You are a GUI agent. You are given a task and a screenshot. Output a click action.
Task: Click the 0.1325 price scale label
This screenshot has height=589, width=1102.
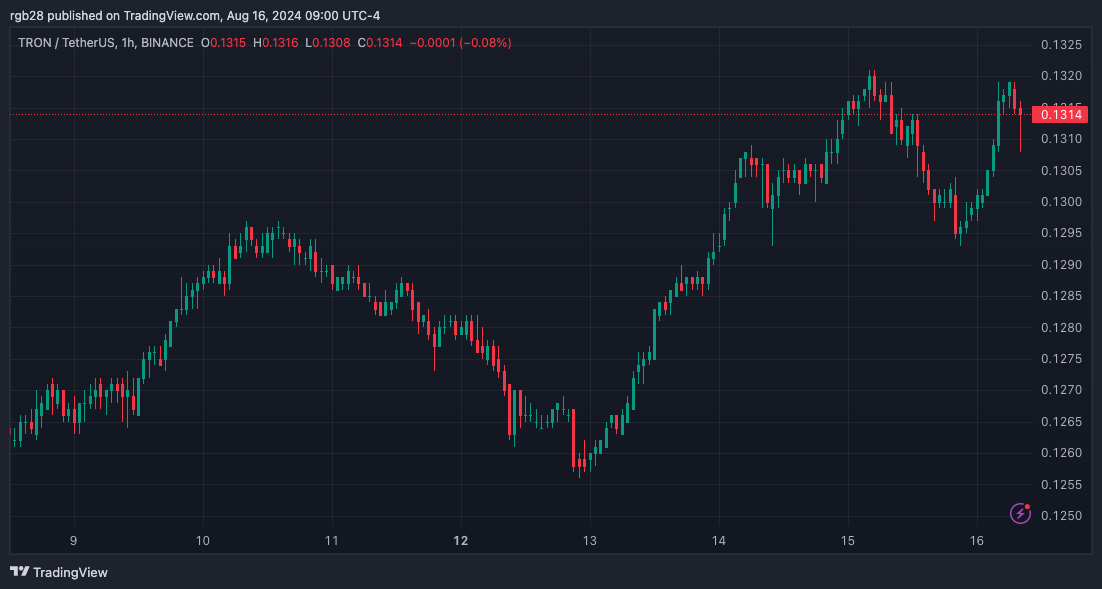pyautogui.click(x=1061, y=45)
